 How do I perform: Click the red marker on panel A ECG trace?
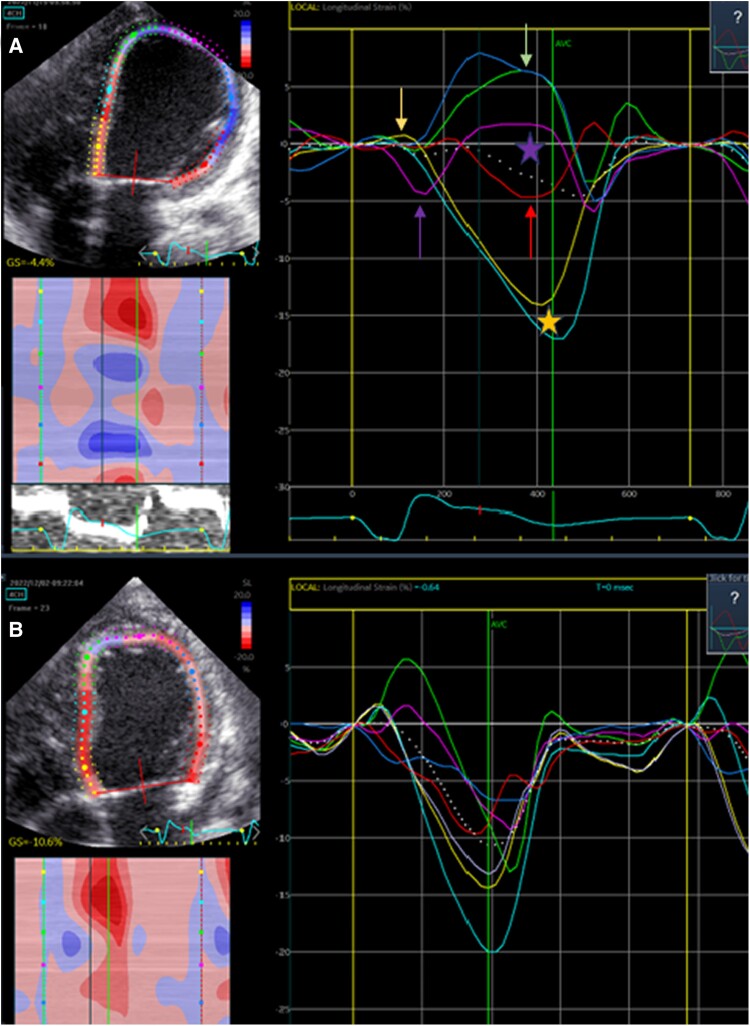pyautogui.click(x=480, y=510)
